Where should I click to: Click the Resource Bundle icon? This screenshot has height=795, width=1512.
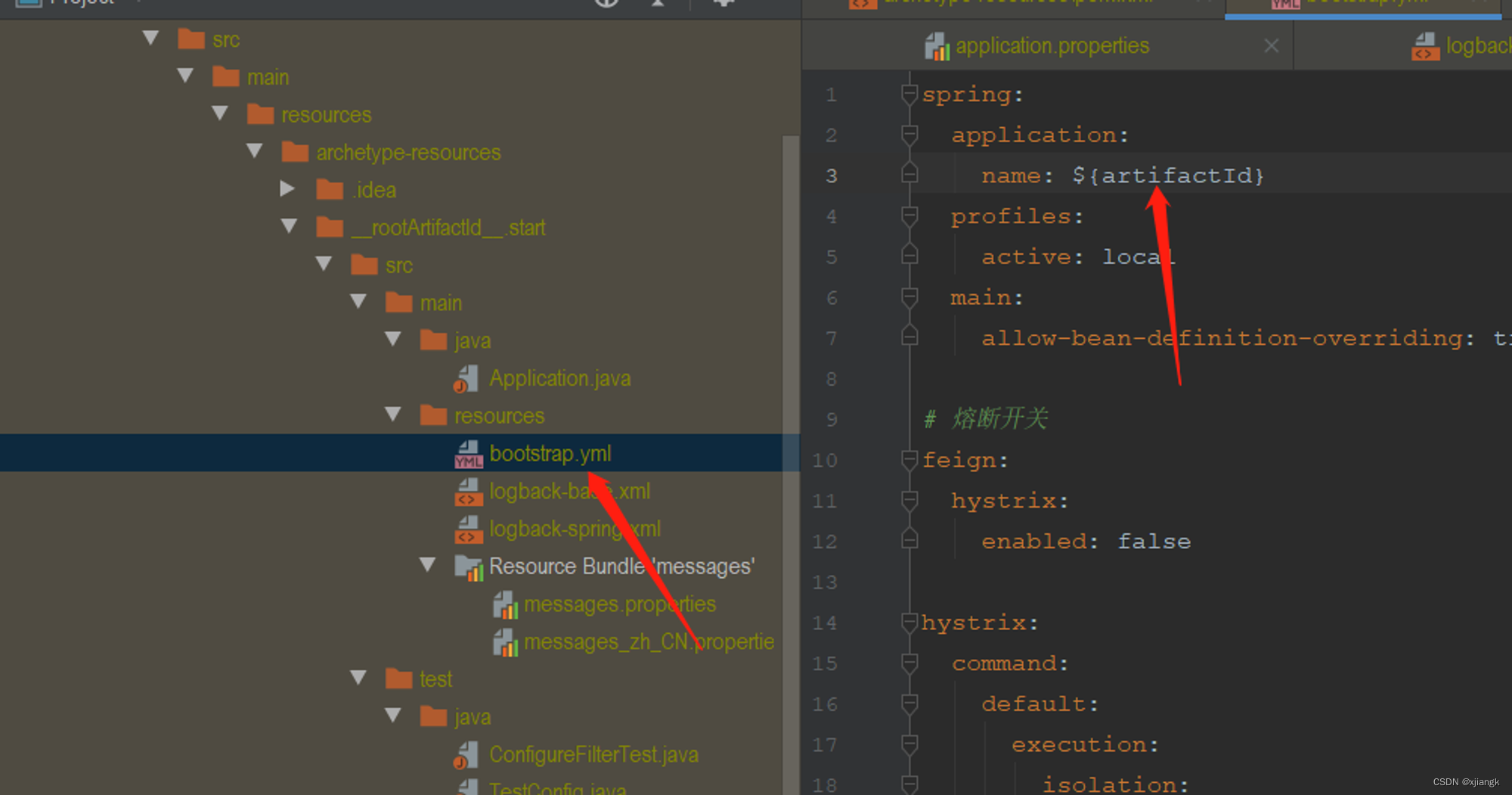coord(468,567)
